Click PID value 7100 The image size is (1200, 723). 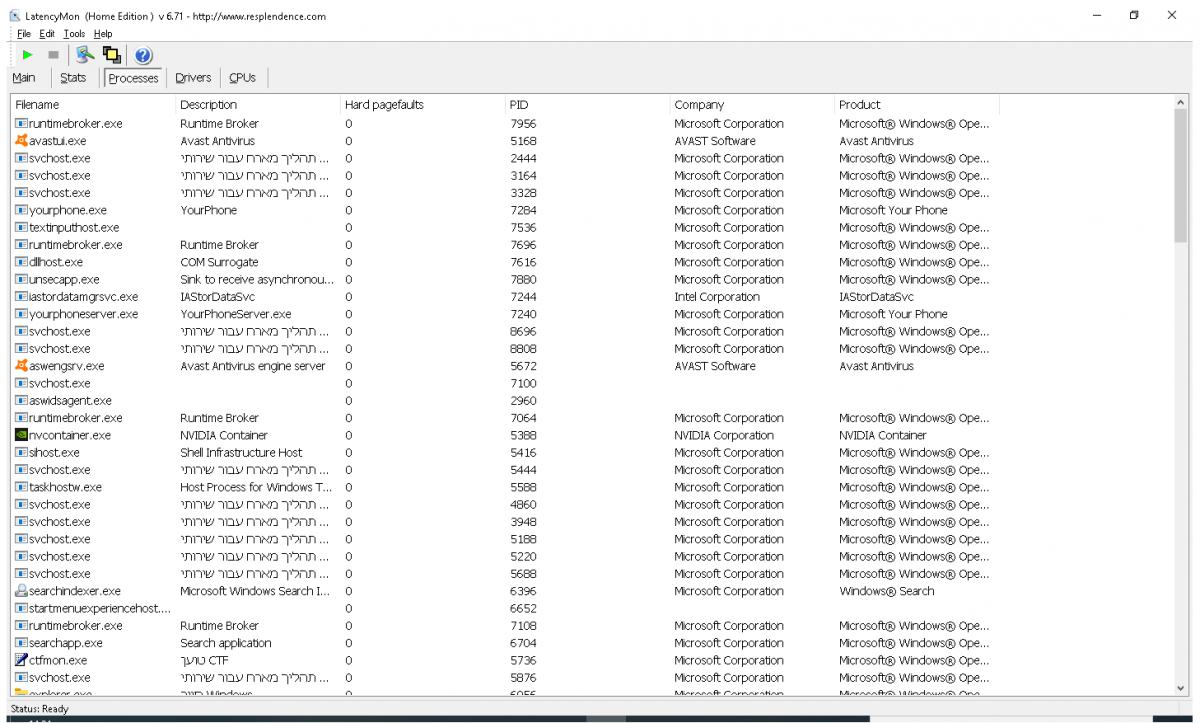523,383
